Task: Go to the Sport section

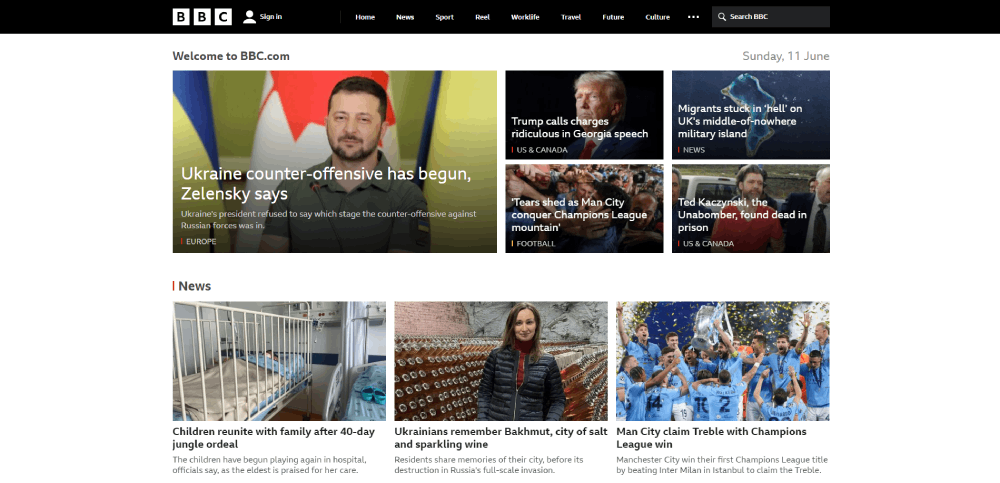Action: click(x=445, y=17)
